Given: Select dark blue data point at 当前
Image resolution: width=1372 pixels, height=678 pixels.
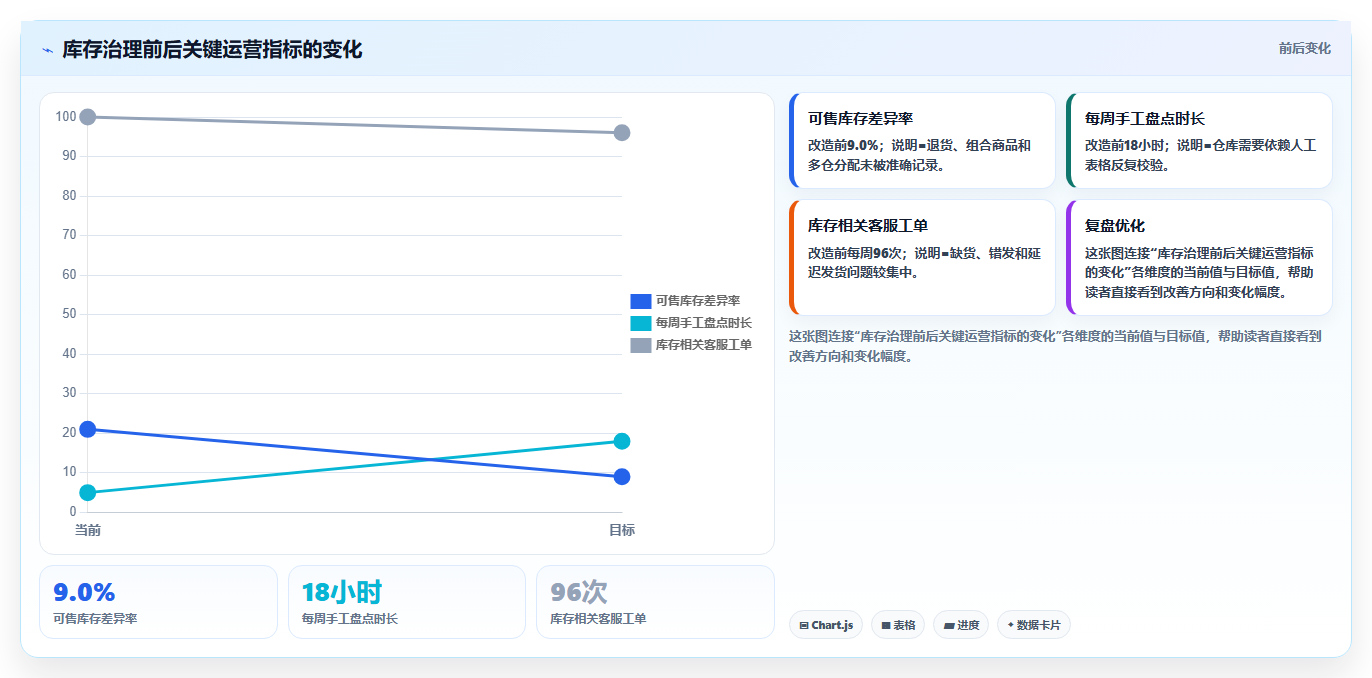Looking at the screenshot, I should (88, 429).
